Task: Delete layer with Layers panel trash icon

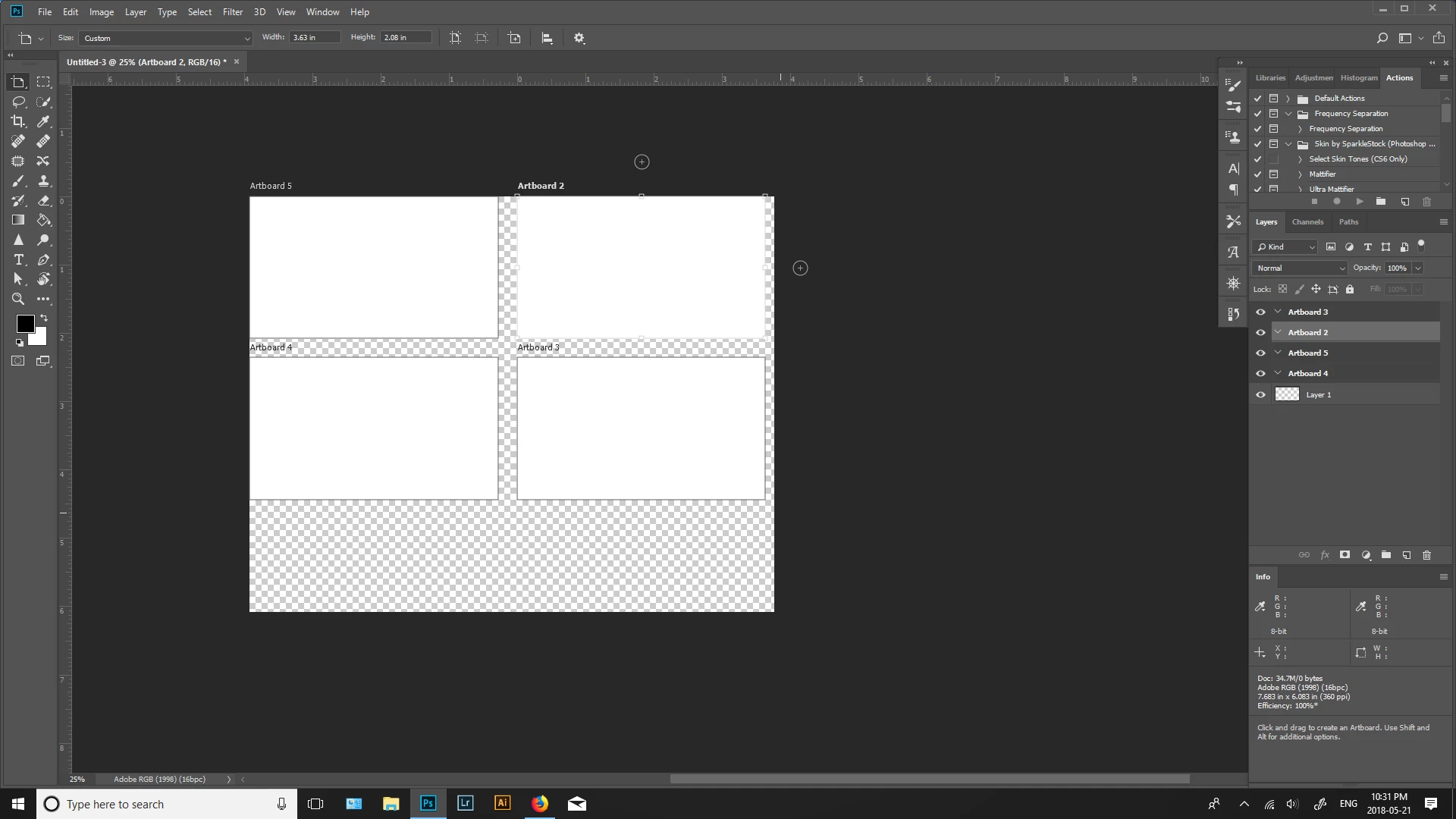Action: click(1426, 555)
